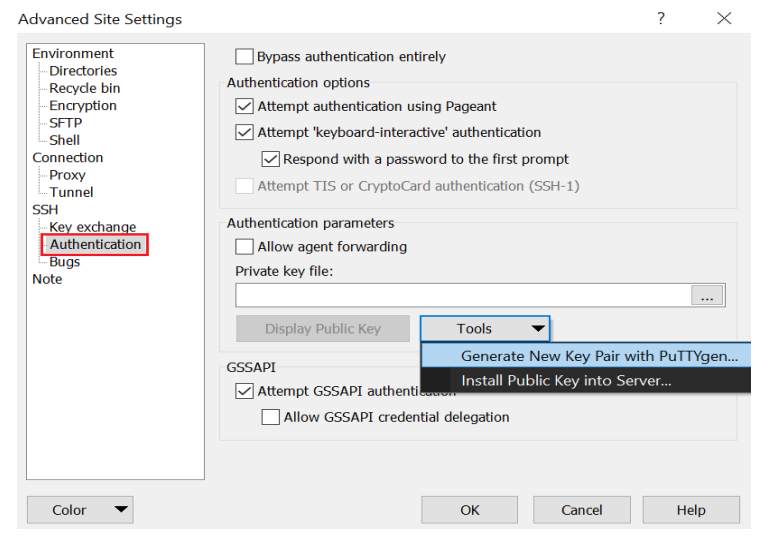This screenshot has width=775, height=542.
Task: Focus the Private key file field
Action: pos(463,295)
